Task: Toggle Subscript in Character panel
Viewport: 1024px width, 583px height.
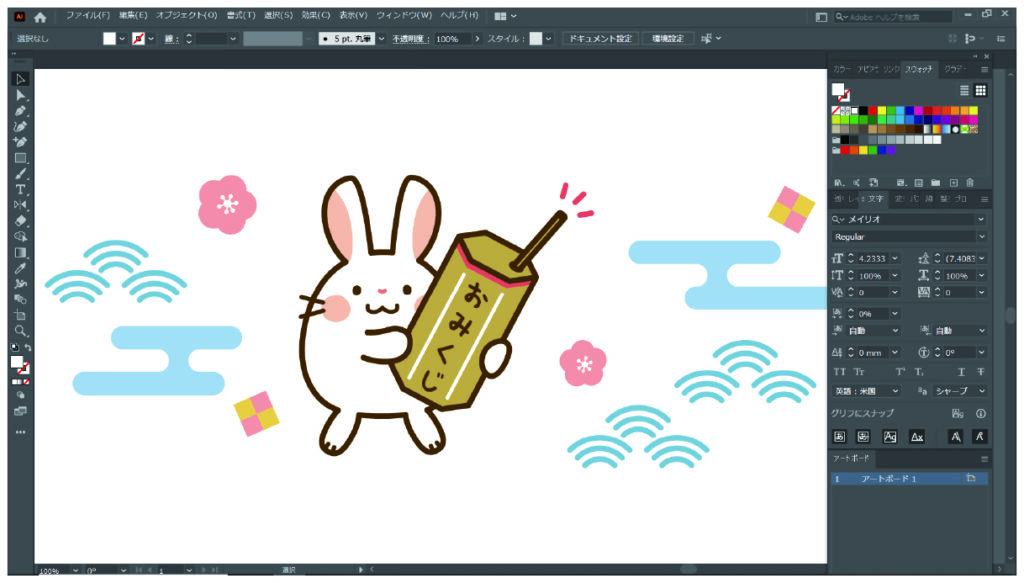Action: (x=919, y=372)
